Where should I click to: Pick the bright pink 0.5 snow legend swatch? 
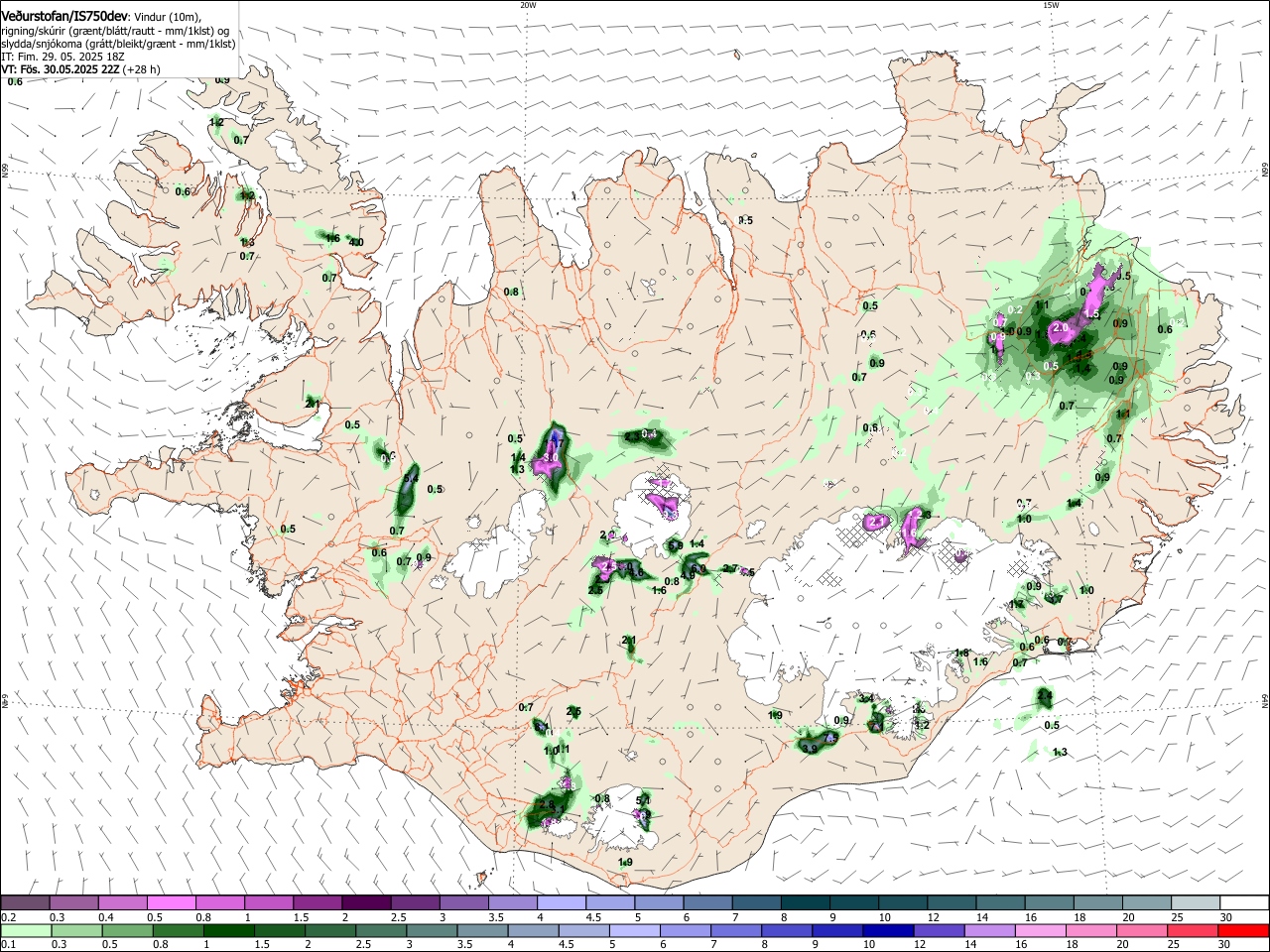(x=171, y=902)
